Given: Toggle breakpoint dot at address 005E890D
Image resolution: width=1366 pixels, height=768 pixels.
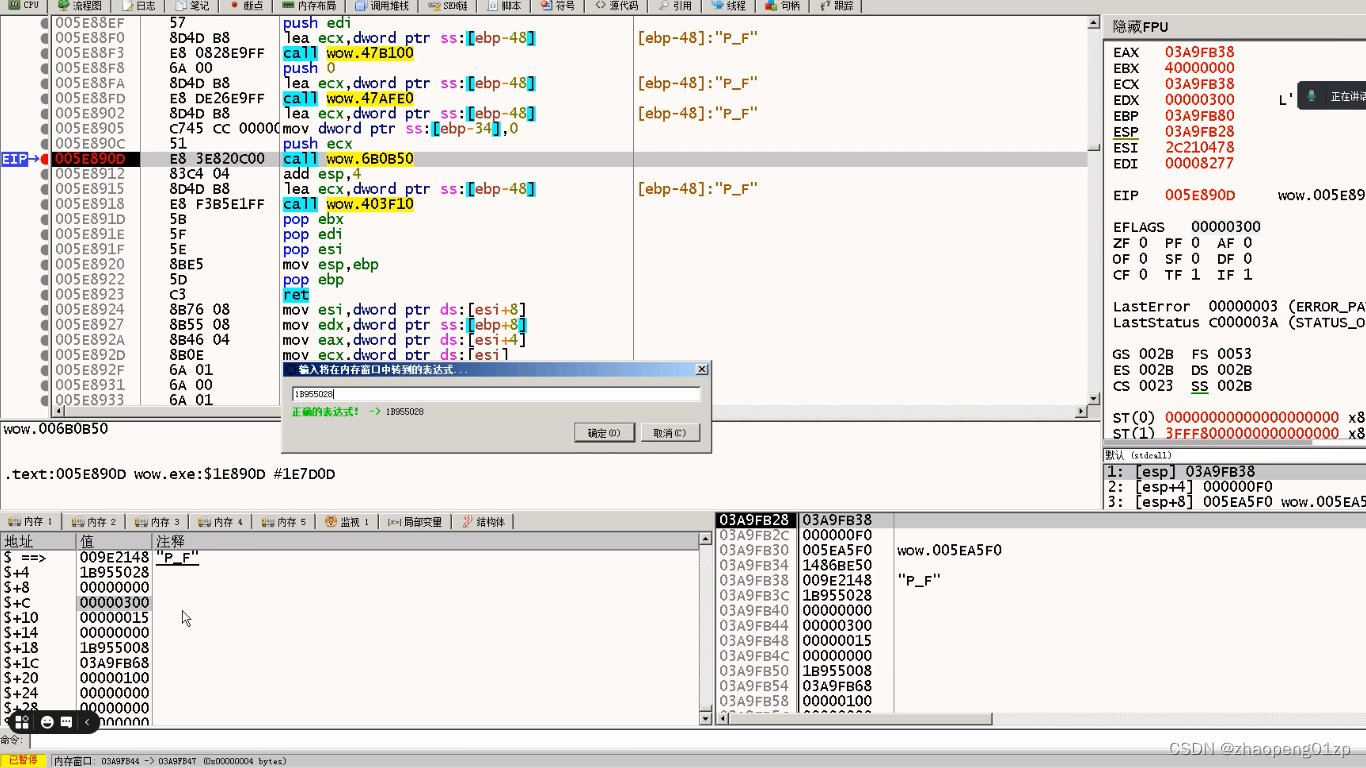Looking at the screenshot, I should point(45,159).
